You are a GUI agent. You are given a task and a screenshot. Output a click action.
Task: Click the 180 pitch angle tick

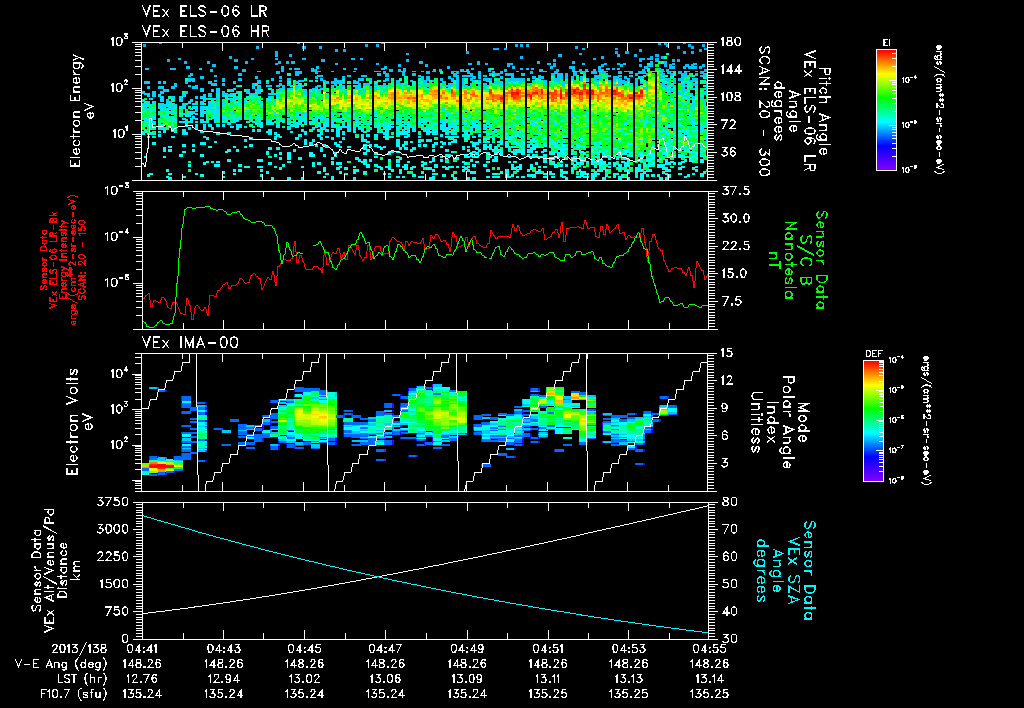tap(730, 42)
